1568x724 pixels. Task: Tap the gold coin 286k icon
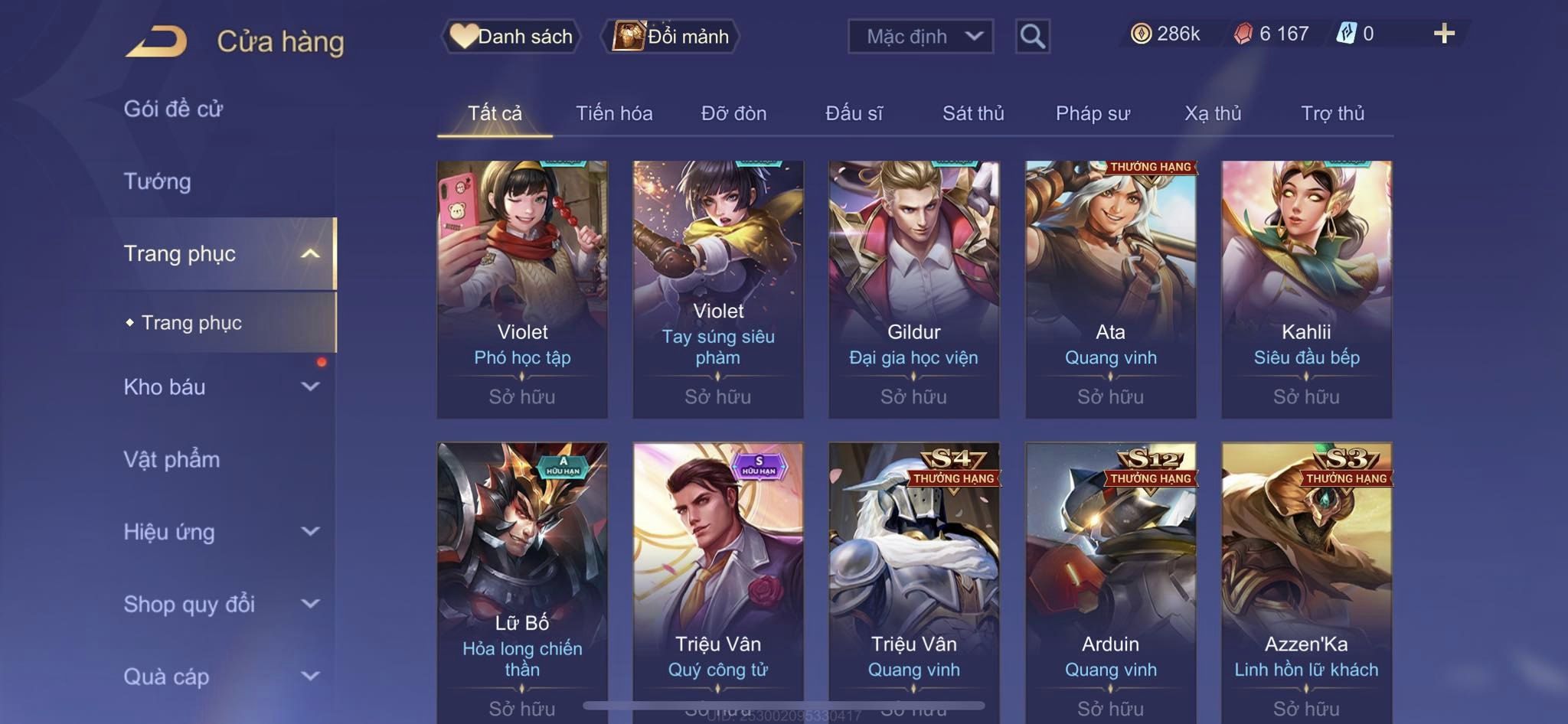pos(1141,34)
